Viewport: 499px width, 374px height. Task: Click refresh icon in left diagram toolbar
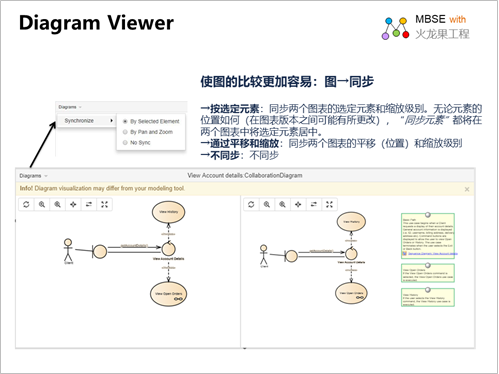tap(26, 204)
